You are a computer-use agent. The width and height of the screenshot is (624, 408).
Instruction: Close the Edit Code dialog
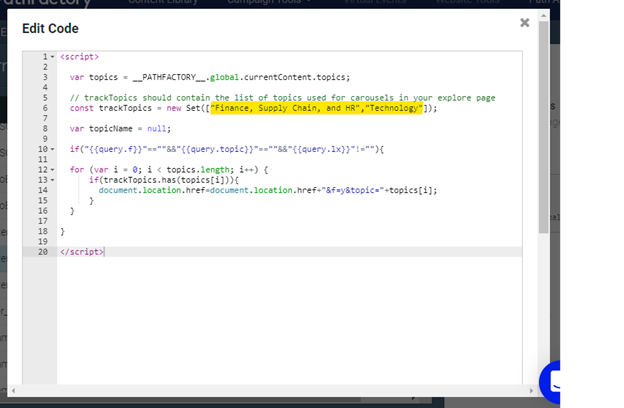tap(525, 23)
